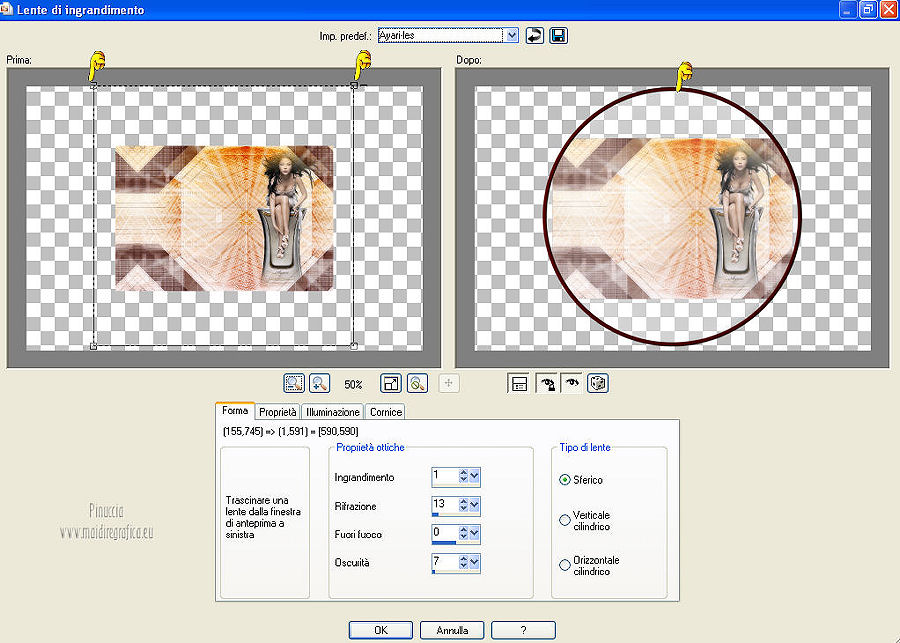This screenshot has height=643, width=900.
Task: Click the fit preview to window icon
Action: [x=391, y=383]
